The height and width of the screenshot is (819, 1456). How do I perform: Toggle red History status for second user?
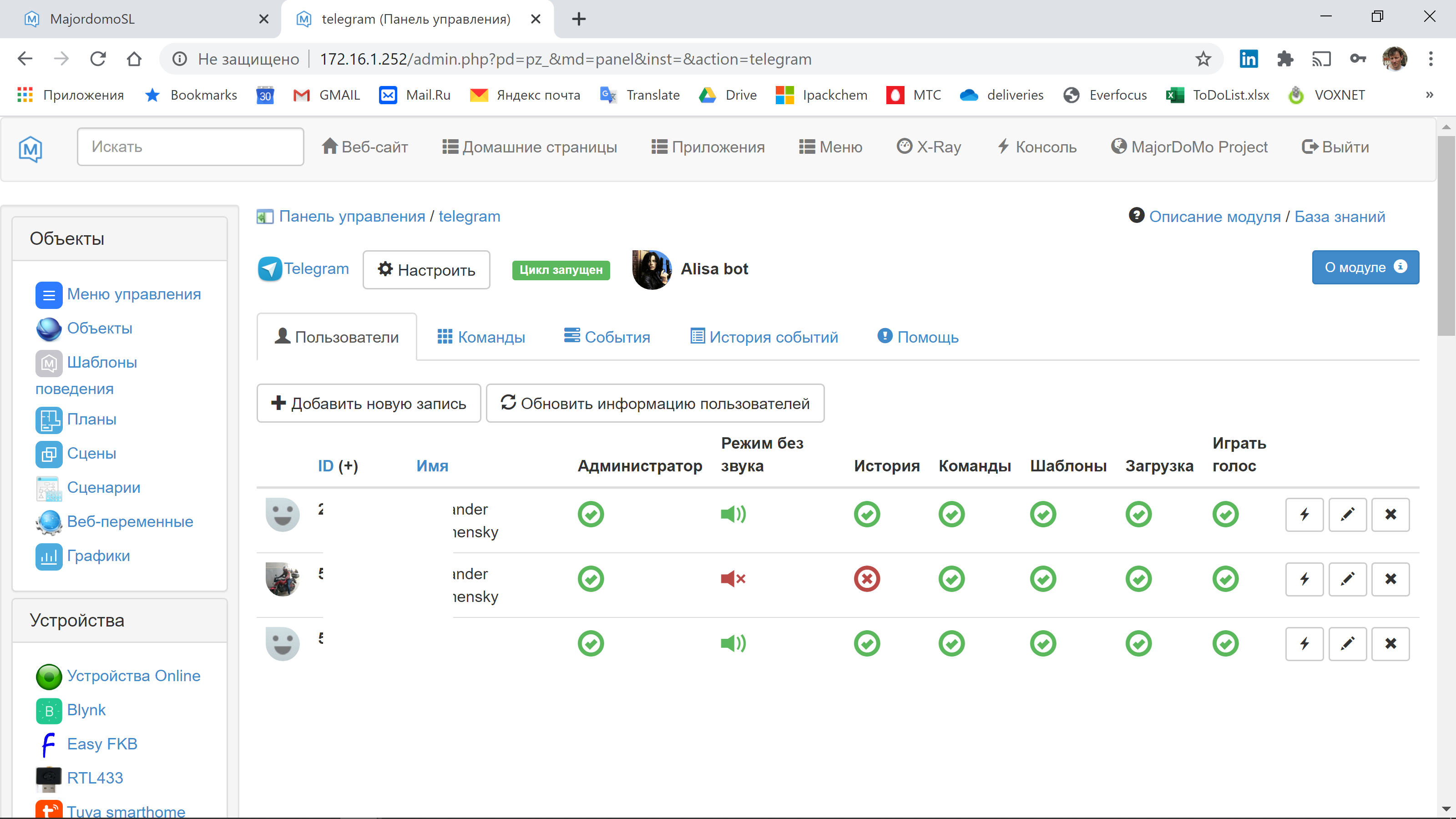click(x=866, y=579)
